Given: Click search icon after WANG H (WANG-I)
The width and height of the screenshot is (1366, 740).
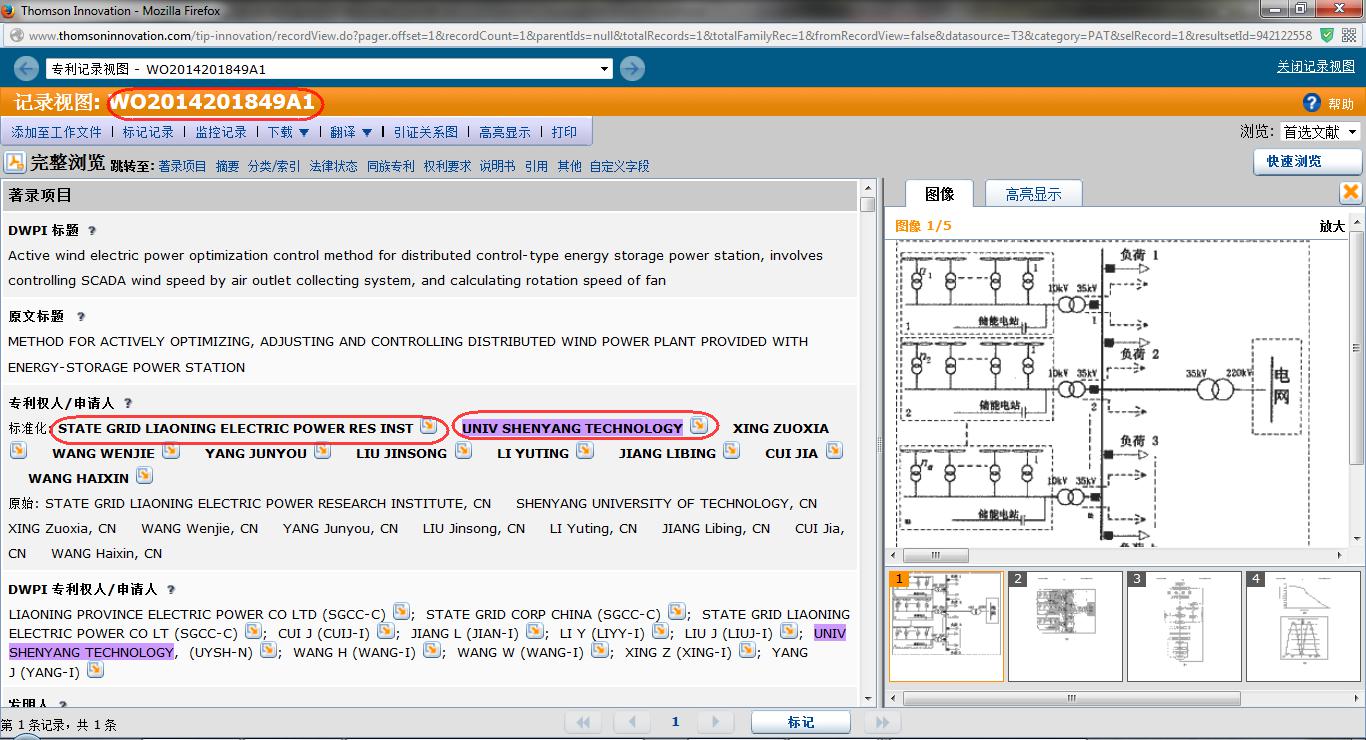Looking at the screenshot, I should pyautogui.click(x=432, y=650).
